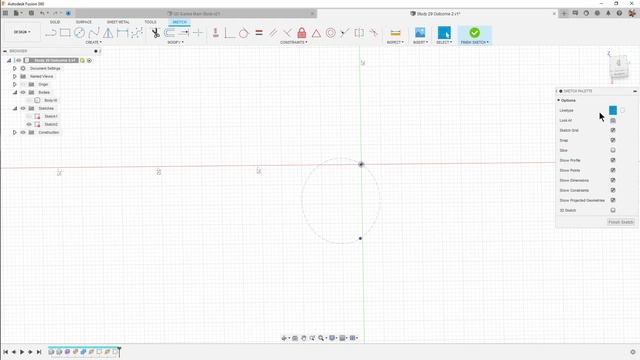Viewport: 640px width, 360px height.
Task: Click the Finish Sketch button in the palette
Action: (x=621, y=222)
